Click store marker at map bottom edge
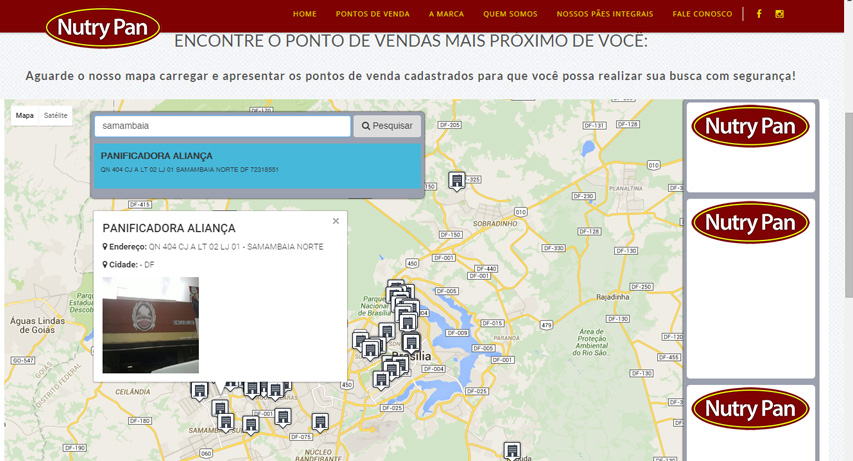Viewport: 853px width, 461px height. click(x=511, y=451)
